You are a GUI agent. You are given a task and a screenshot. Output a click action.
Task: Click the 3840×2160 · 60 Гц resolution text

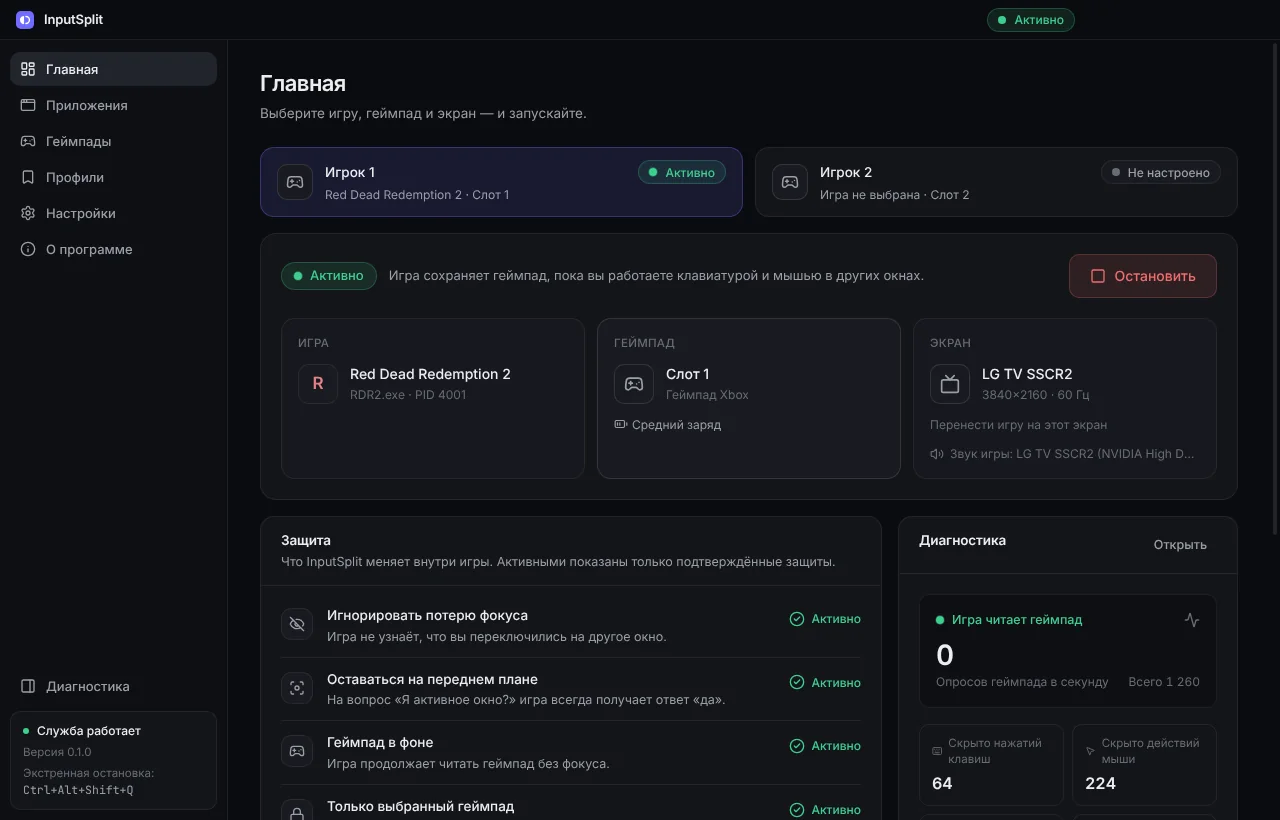click(x=1036, y=395)
